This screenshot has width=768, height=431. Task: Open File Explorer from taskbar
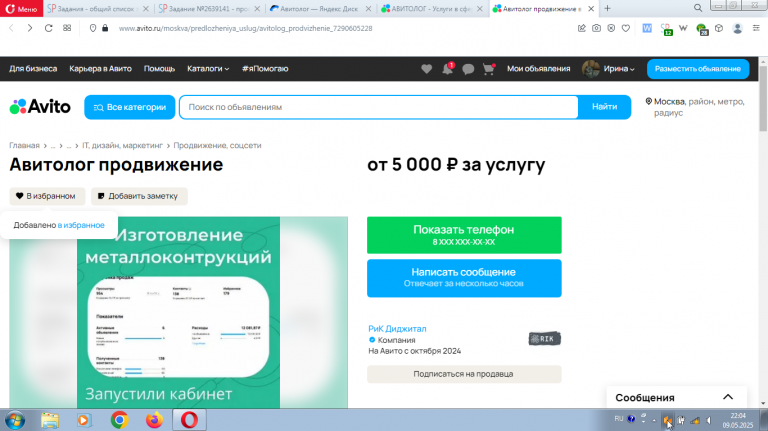point(49,420)
